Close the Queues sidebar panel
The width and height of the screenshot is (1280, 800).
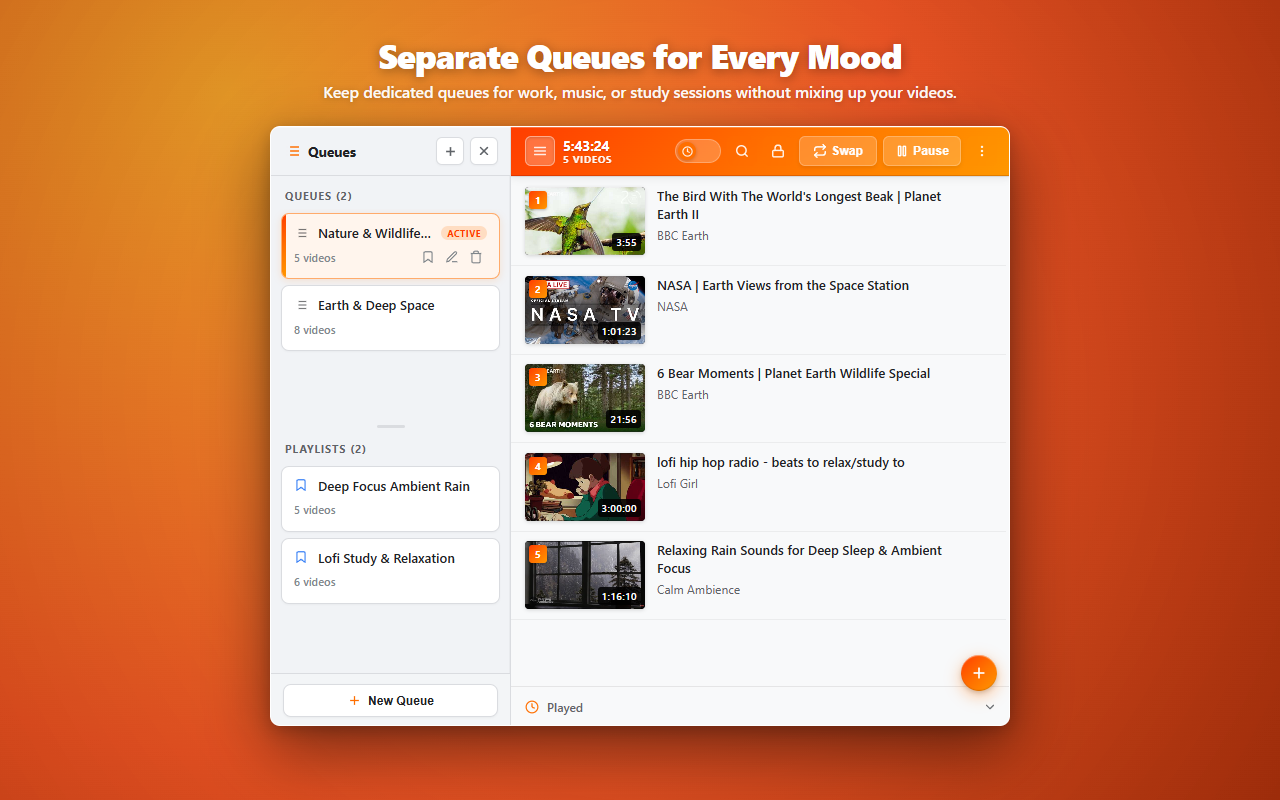(484, 151)
